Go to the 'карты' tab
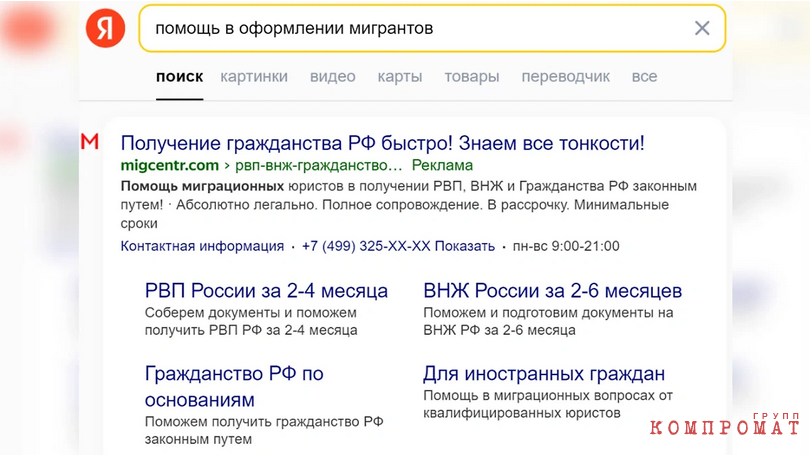 [x=400, y=77]
